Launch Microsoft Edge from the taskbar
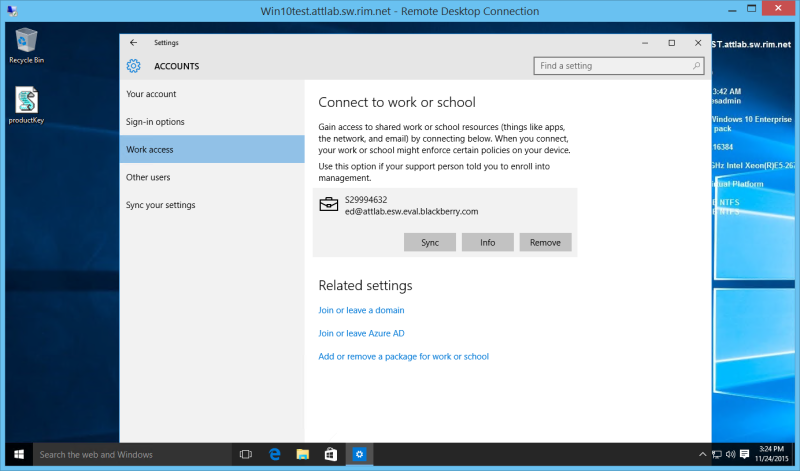Image resolution: width=800 pixels, height=471 pixels. [274, 454]
